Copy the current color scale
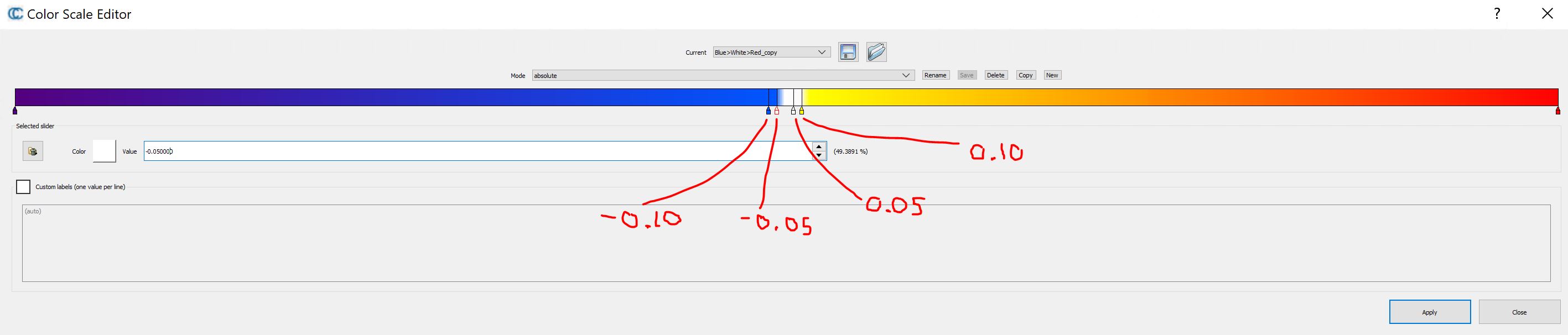The width and height of the screenshot is (1568, 335). (1026, 75)
